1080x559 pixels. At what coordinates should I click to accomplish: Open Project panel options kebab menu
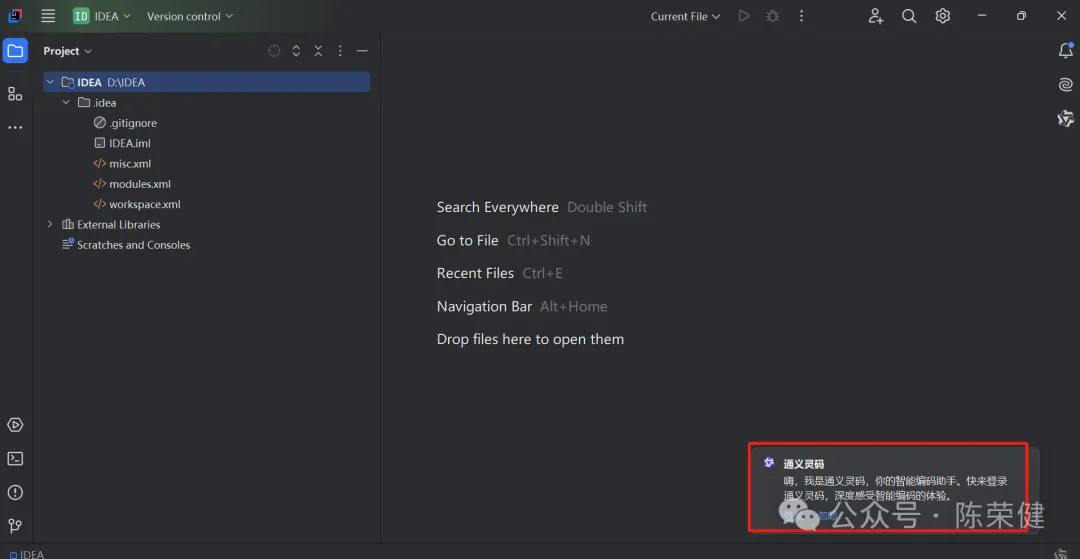(x=340, y=51)
